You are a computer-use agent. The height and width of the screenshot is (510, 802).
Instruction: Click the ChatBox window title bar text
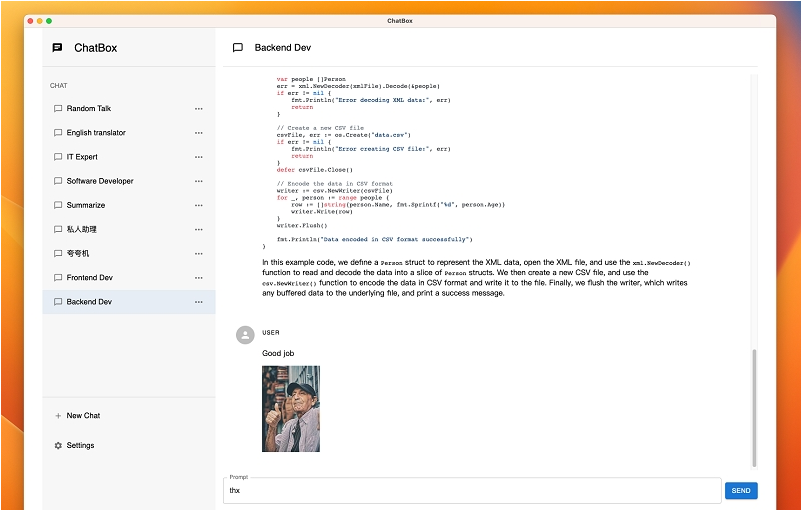pyautogui.click(x=400, y=21)
